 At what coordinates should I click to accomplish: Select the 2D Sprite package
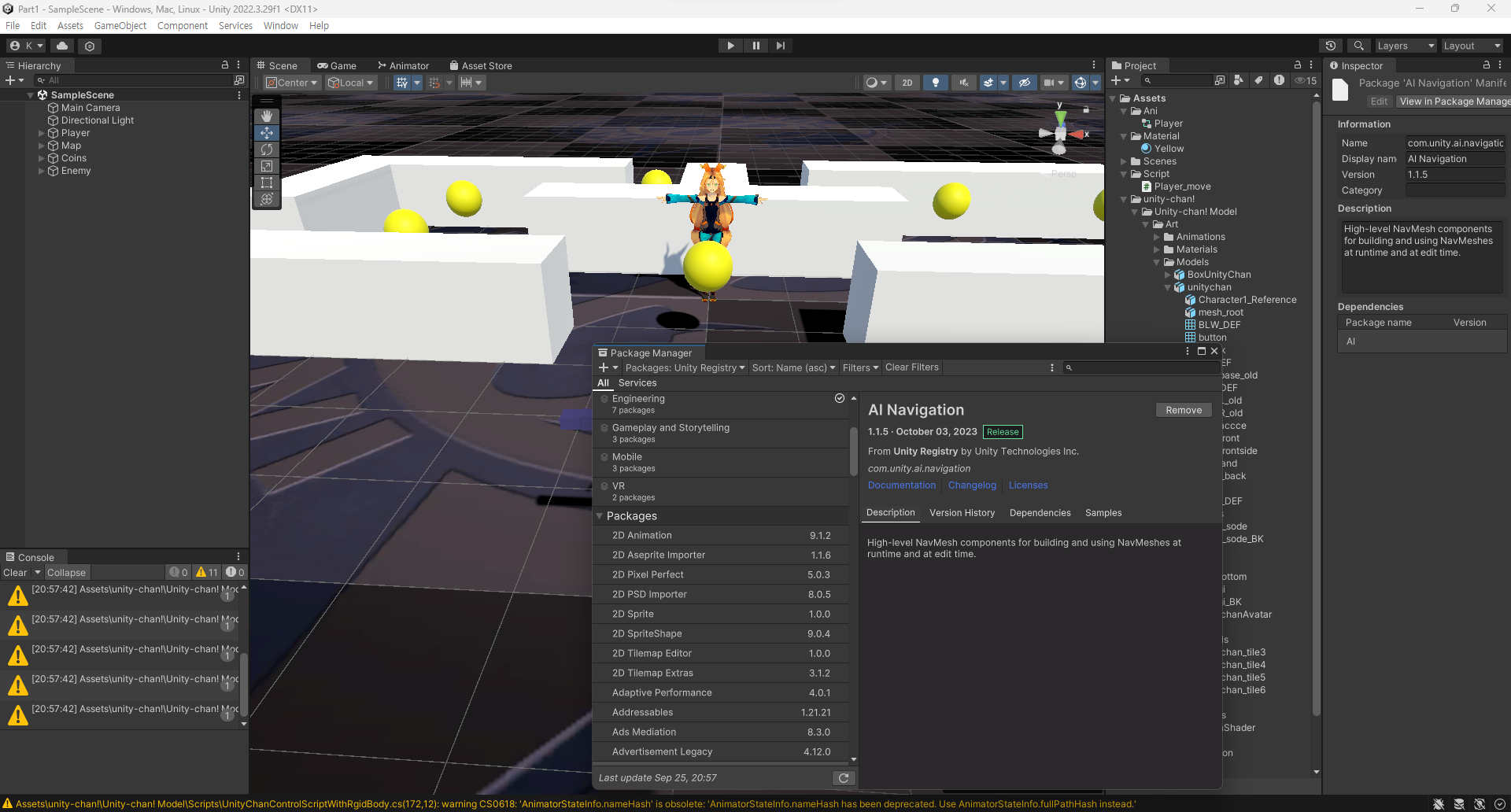pyautogui.click(x=721, y=615)
